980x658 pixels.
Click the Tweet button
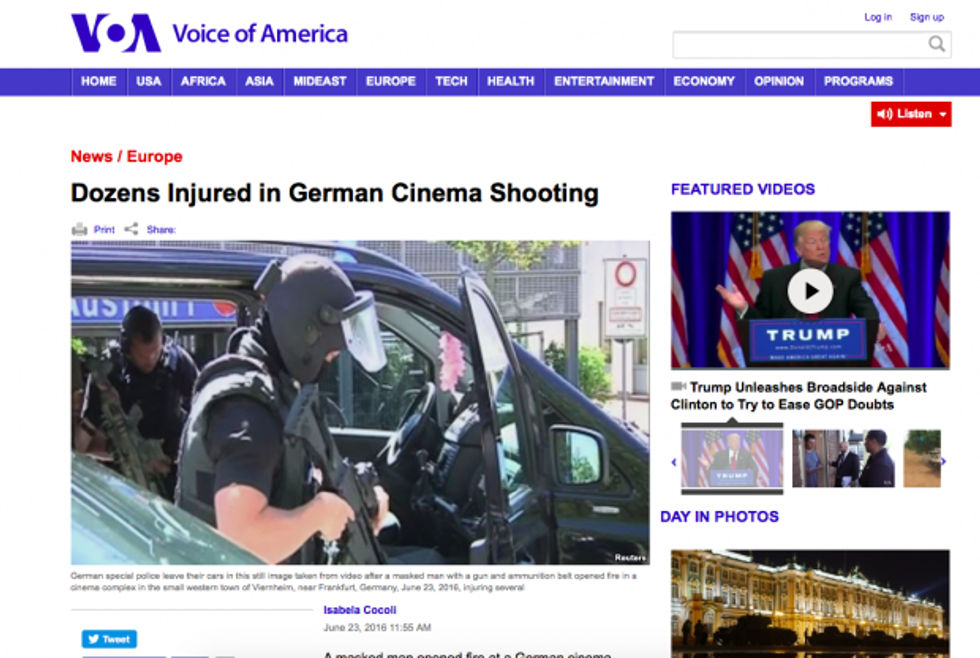click(x=109, y=639)
